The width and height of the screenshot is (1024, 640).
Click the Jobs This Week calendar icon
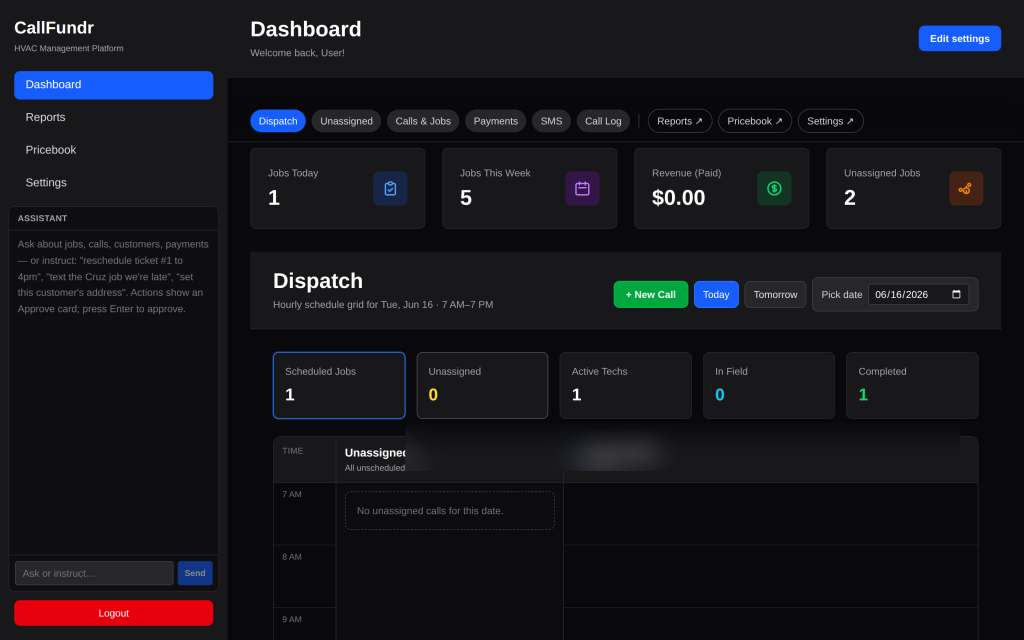point(582,188)
